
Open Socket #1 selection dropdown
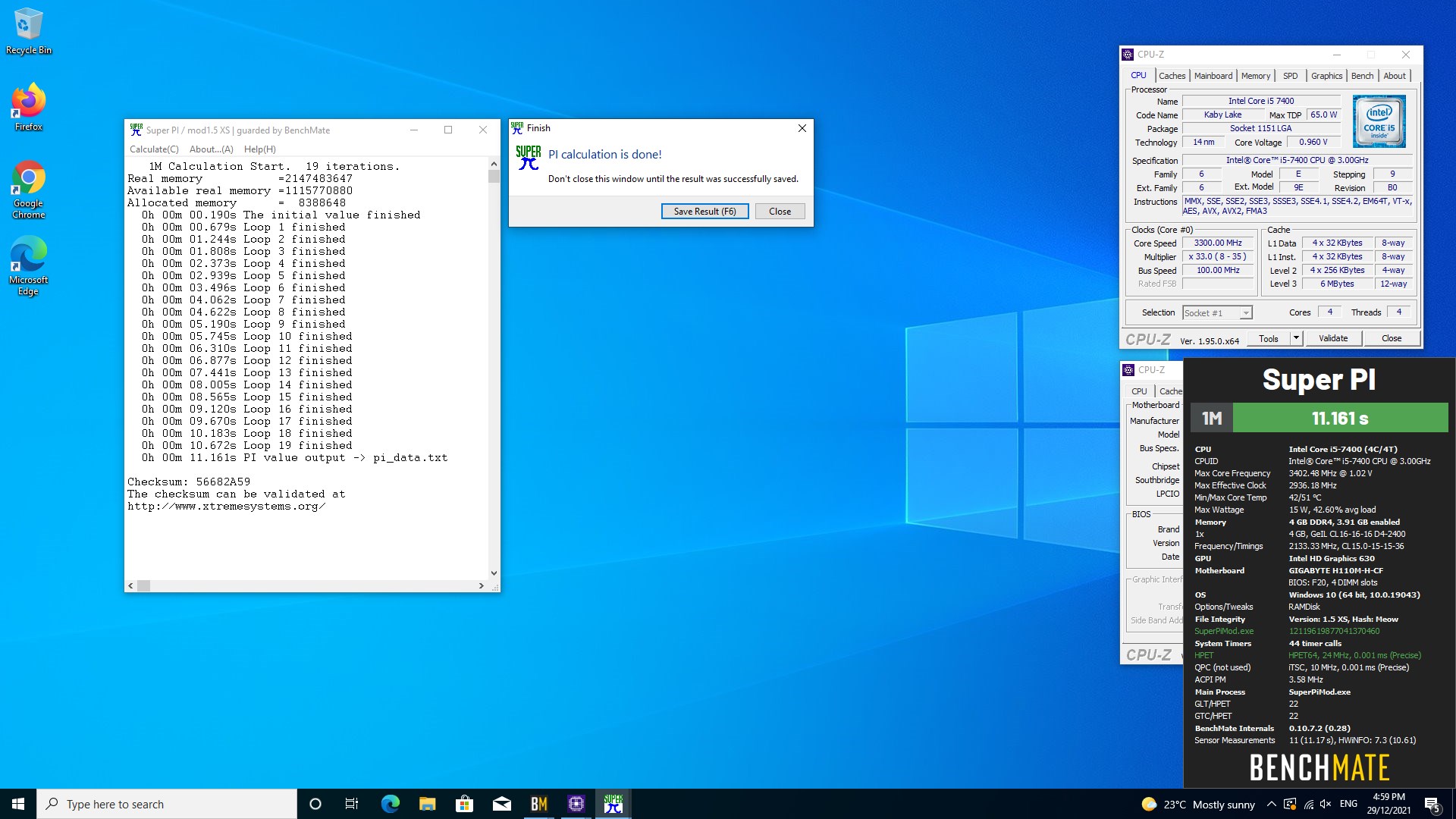tap(1217, 312)
